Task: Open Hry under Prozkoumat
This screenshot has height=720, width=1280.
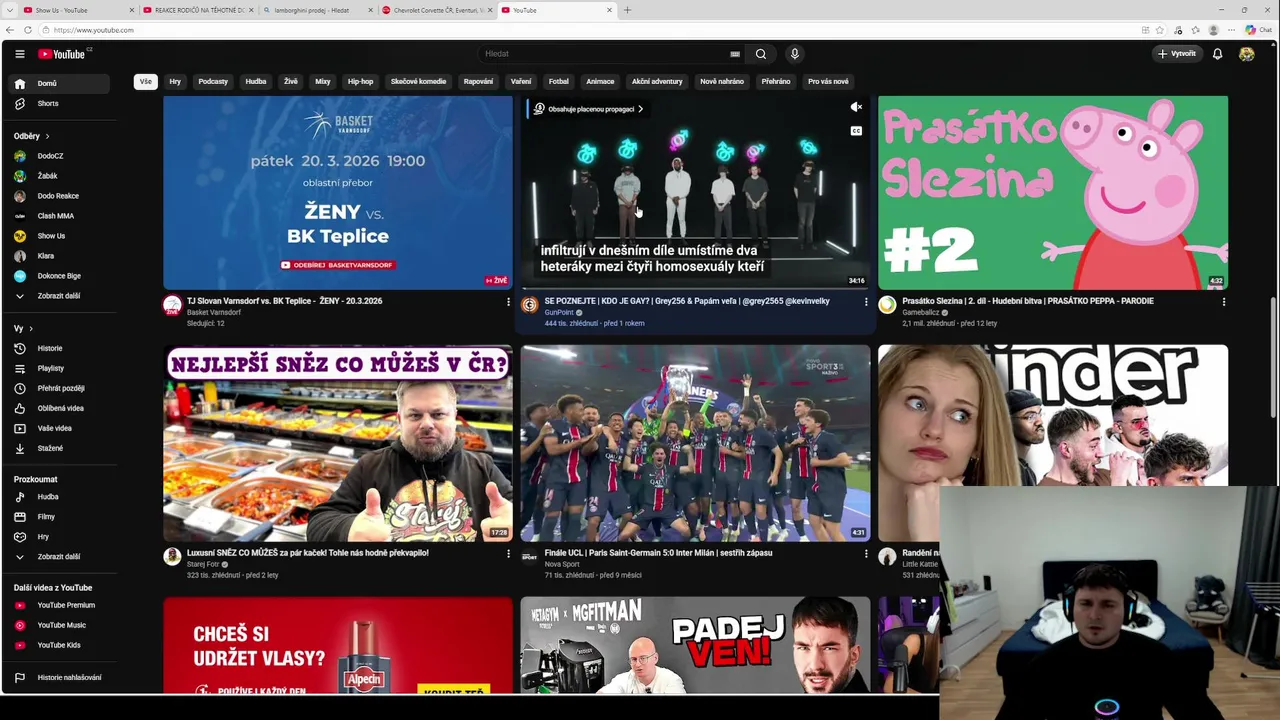Action: click(x=60, y=537)
